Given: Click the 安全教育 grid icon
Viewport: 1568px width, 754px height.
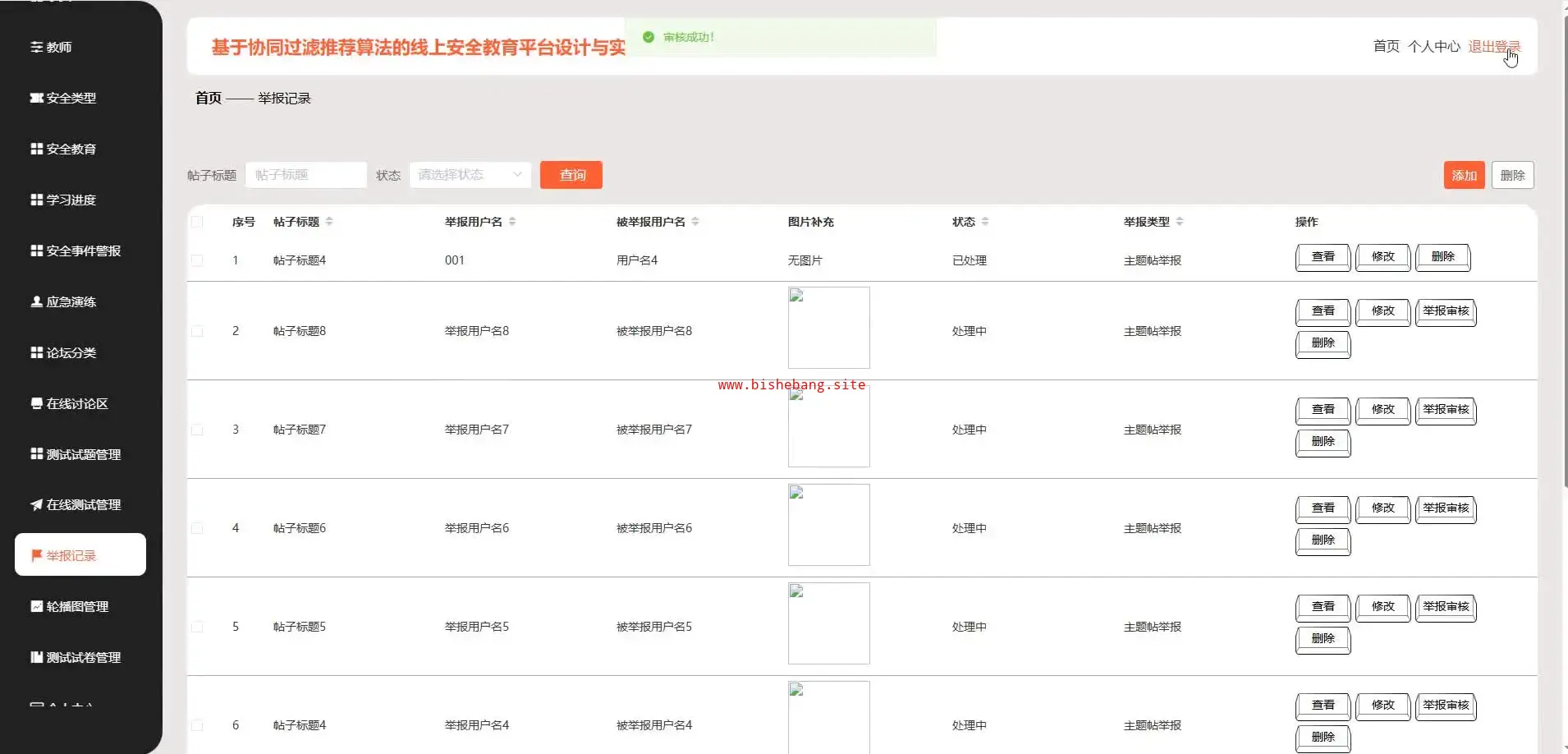Looking at the screenshot, I should [36, 149].
